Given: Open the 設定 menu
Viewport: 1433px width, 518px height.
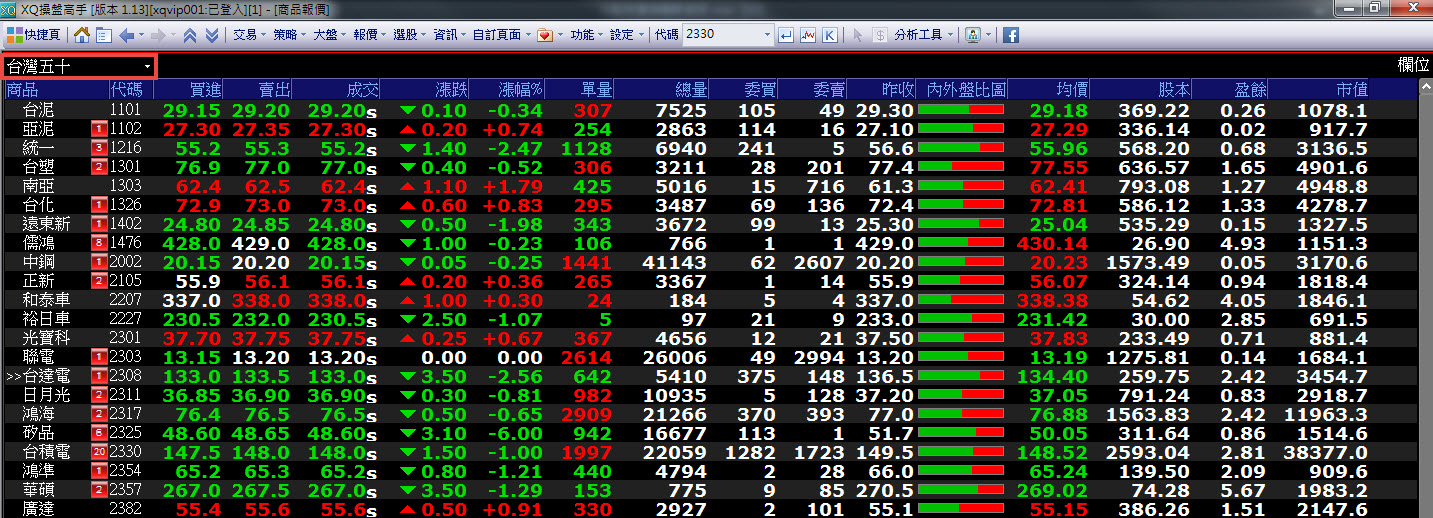Looking at the screenshot, I should tap(626, 34).
